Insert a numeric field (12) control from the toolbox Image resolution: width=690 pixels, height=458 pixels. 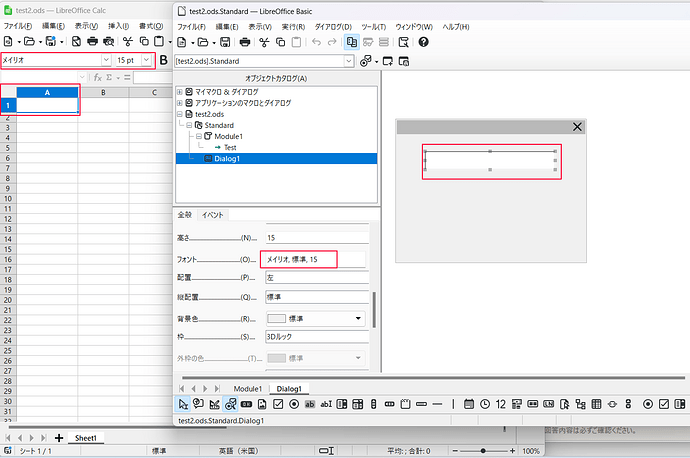click(501, 404)
